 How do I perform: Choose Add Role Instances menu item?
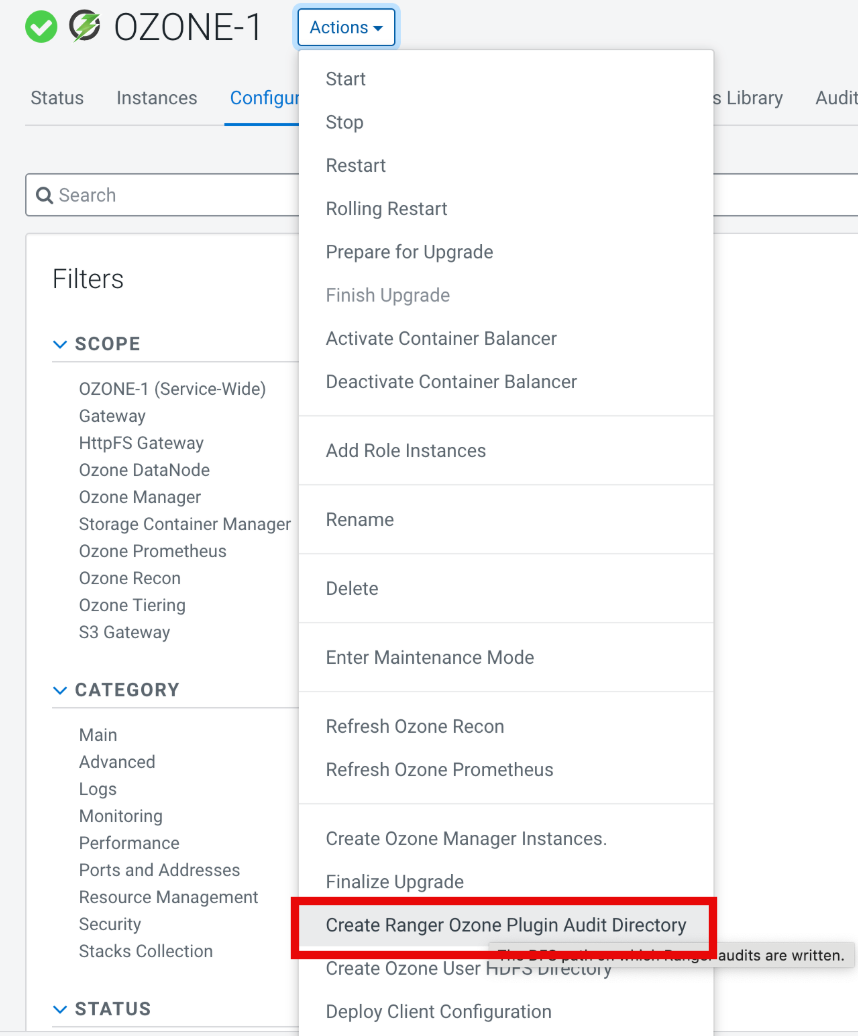[406, 451]
